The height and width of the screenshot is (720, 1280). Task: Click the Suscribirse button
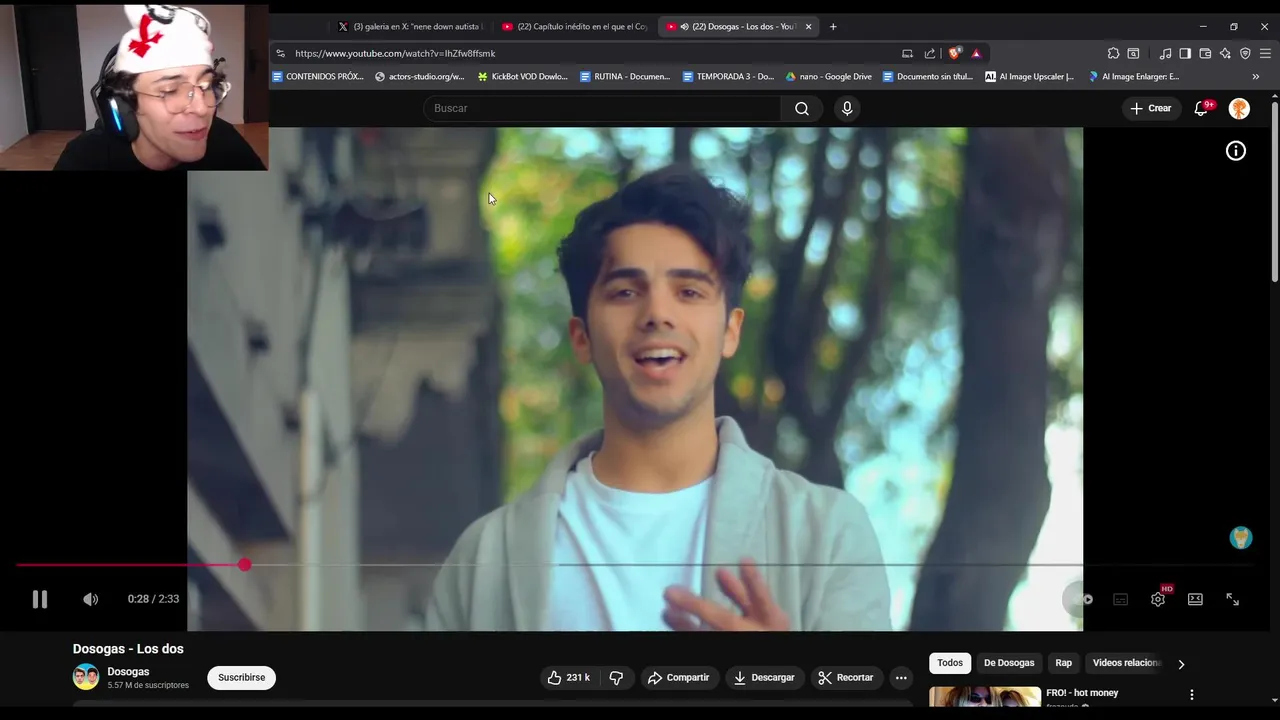point(241,677)
